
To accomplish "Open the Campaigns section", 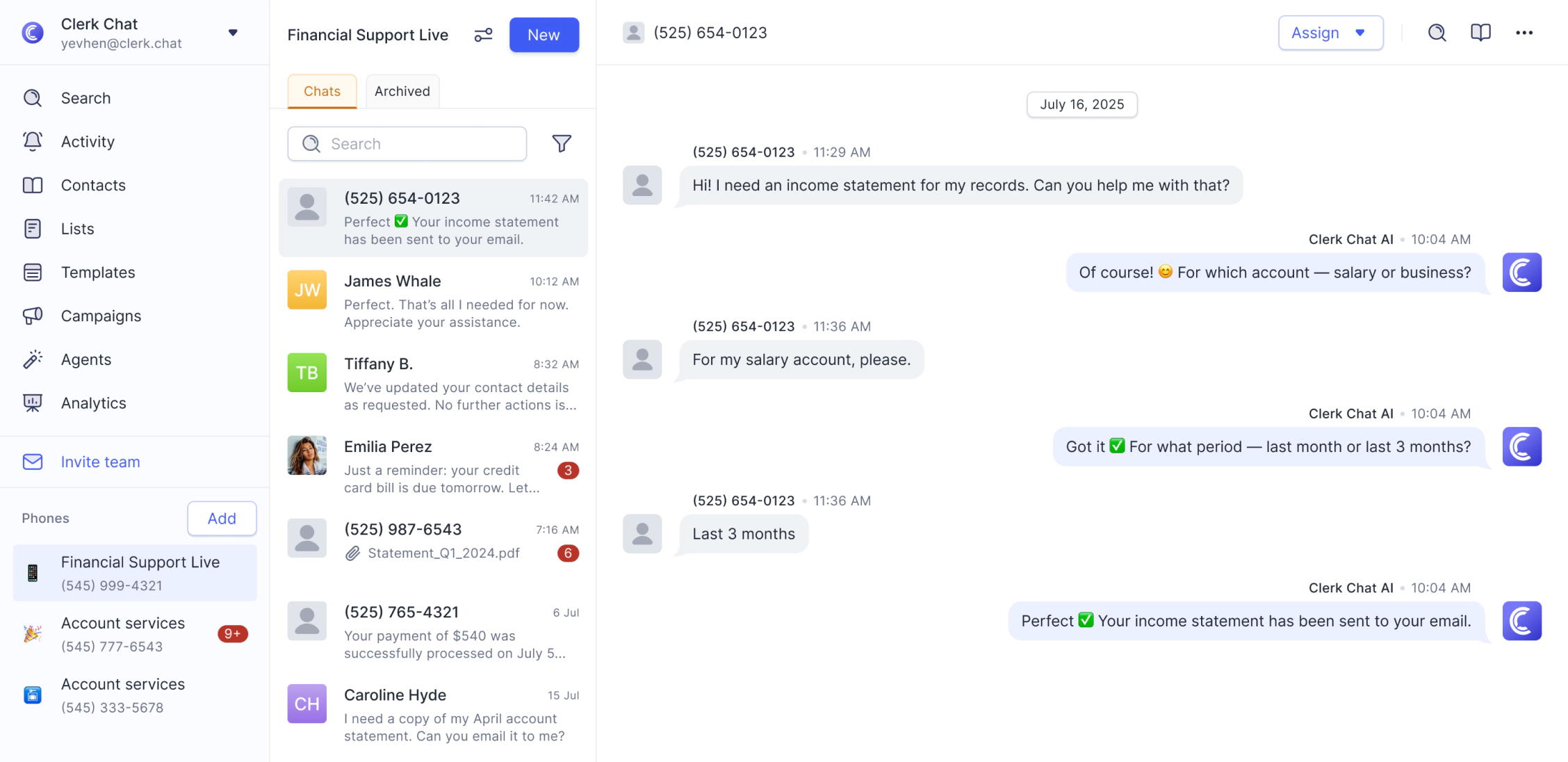I will (100, 316).
